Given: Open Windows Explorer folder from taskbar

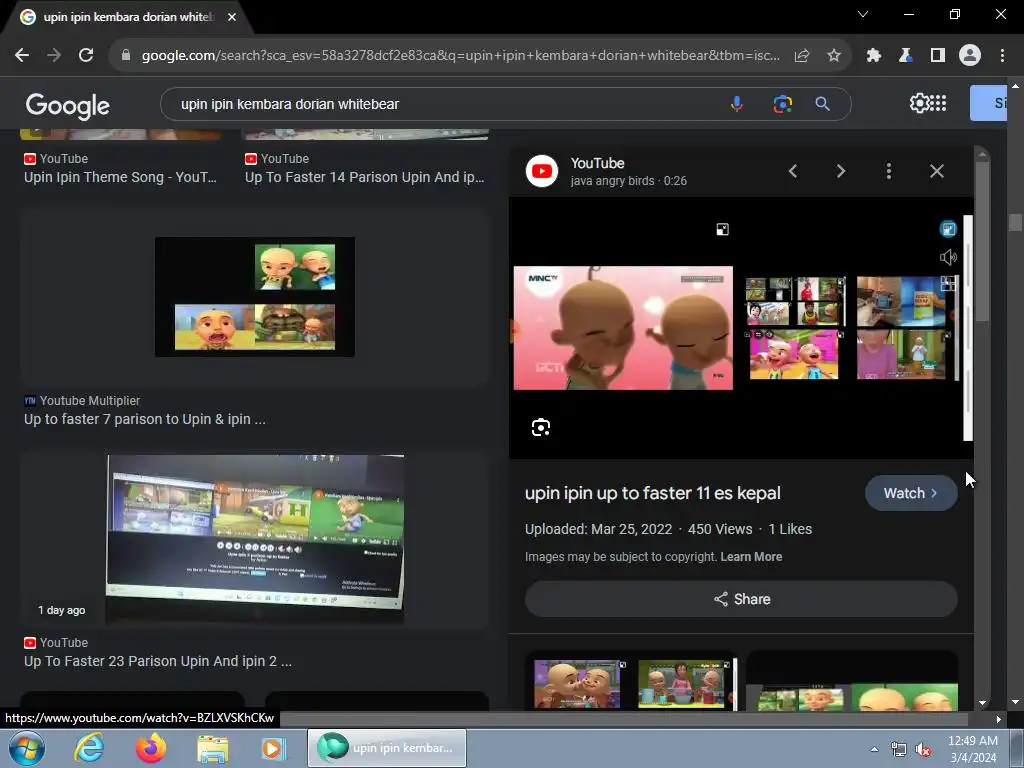Looking at the screenshot, I should (213, 749).
